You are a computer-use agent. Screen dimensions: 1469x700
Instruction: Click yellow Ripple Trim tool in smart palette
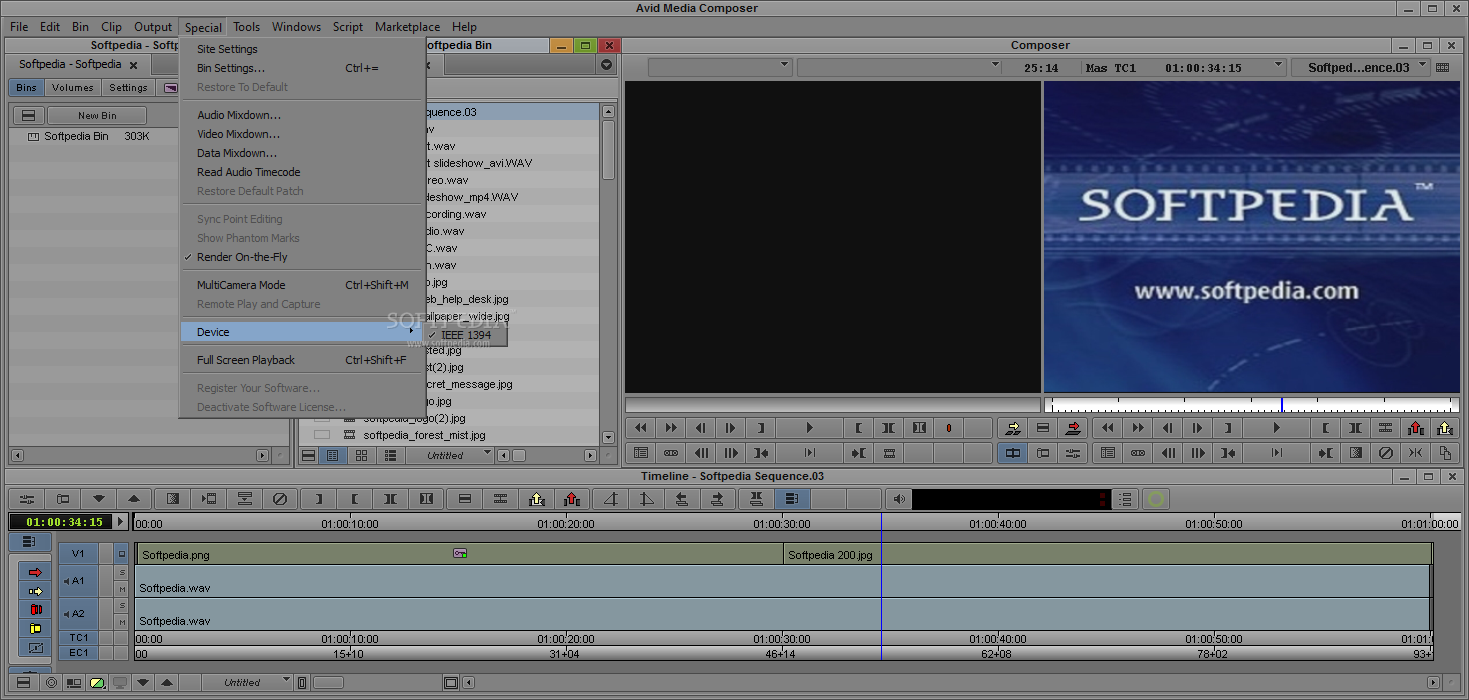click(x=36, y=629)
